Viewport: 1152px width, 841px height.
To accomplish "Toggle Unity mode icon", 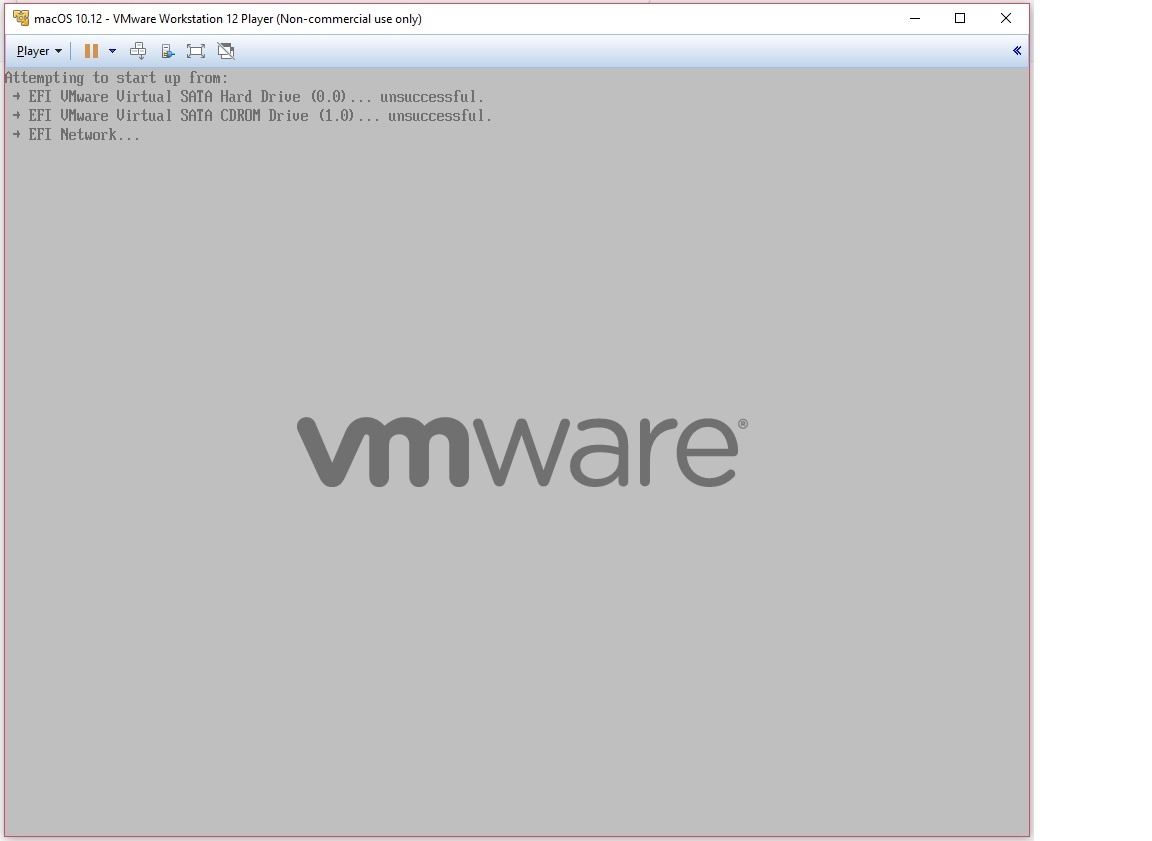I will point(226,51).
